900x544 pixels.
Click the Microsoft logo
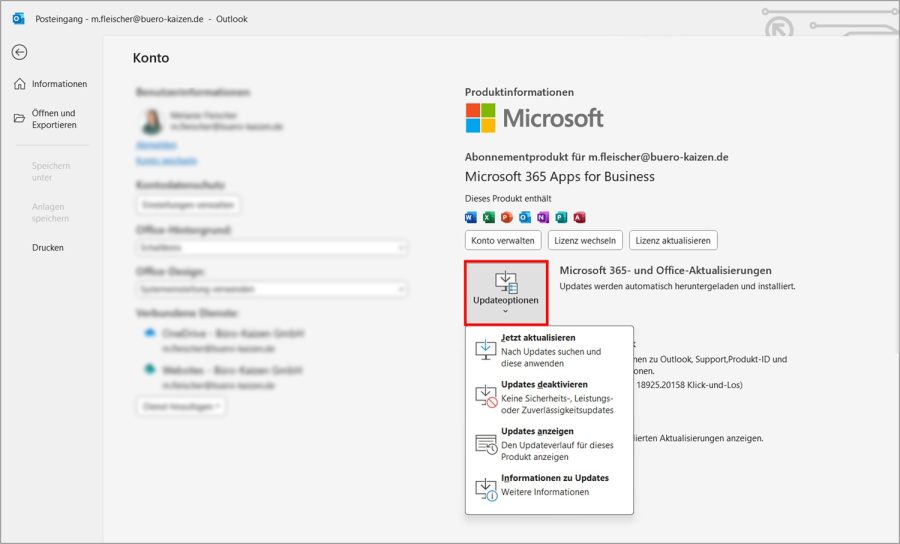(534, 118)
